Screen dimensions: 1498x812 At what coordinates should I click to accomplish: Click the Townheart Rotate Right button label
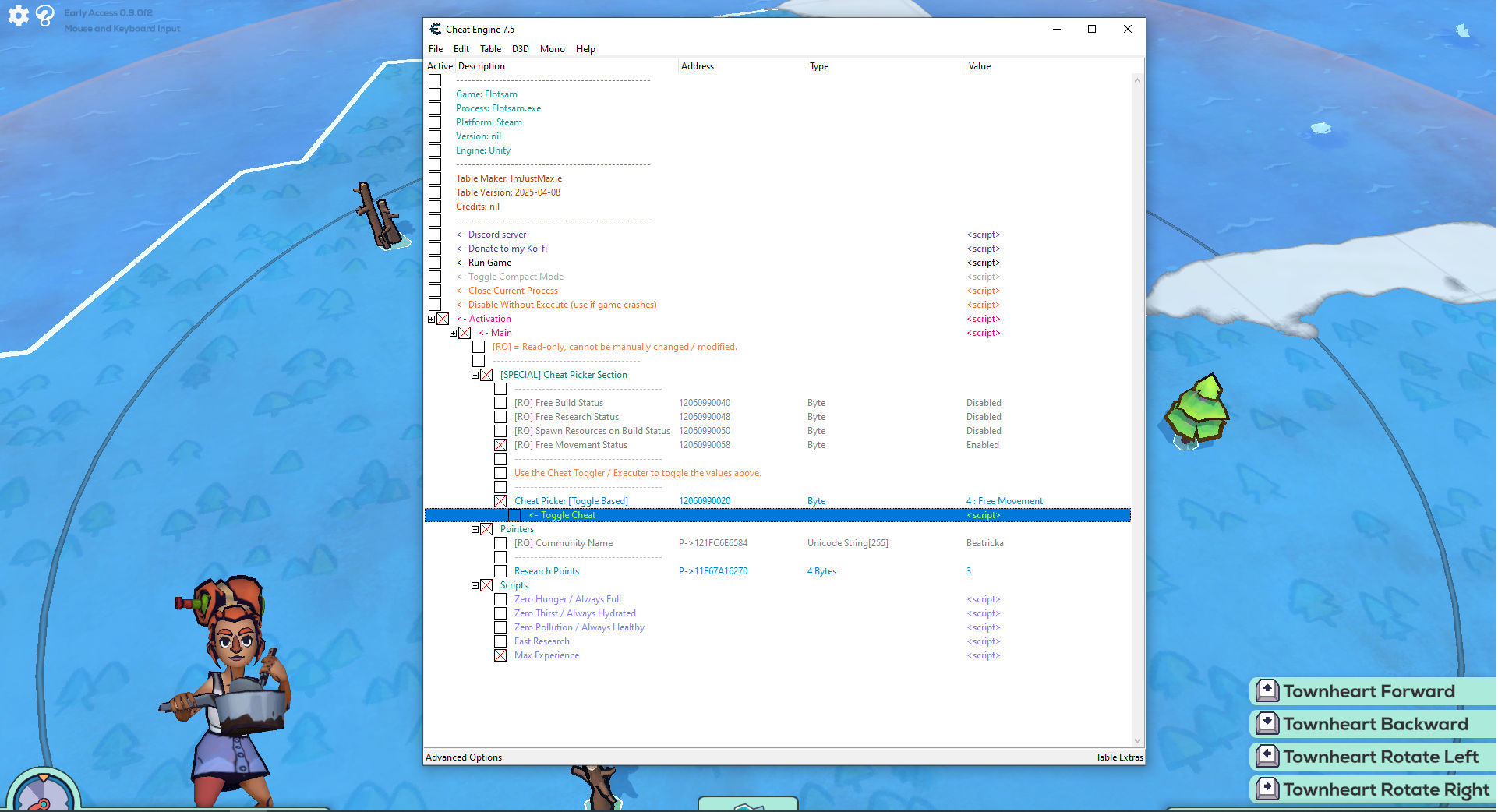point(1387,789)
